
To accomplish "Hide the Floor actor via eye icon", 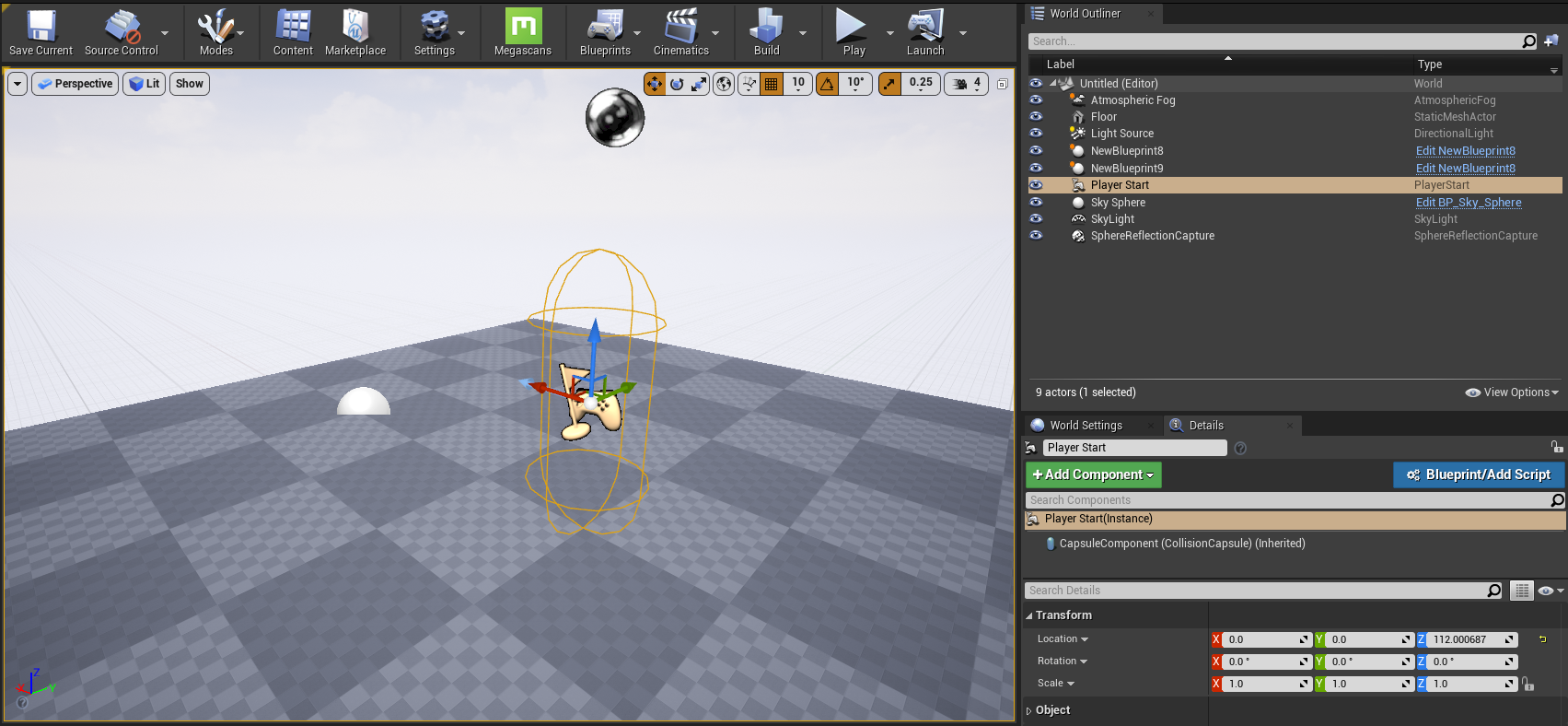I will coord(1036,117).
